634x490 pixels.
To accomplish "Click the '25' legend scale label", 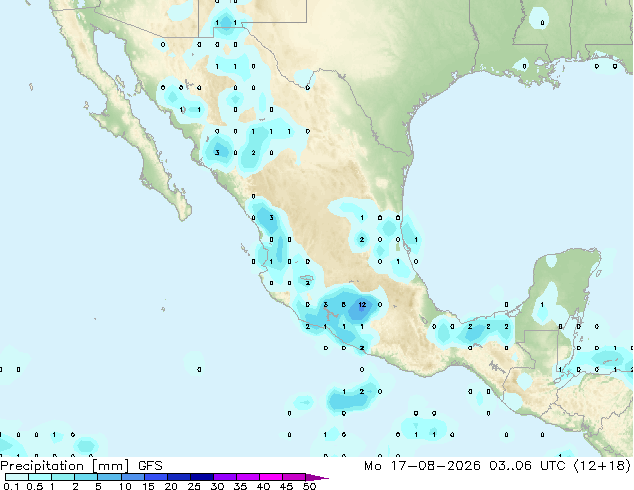I will point(194,486).
